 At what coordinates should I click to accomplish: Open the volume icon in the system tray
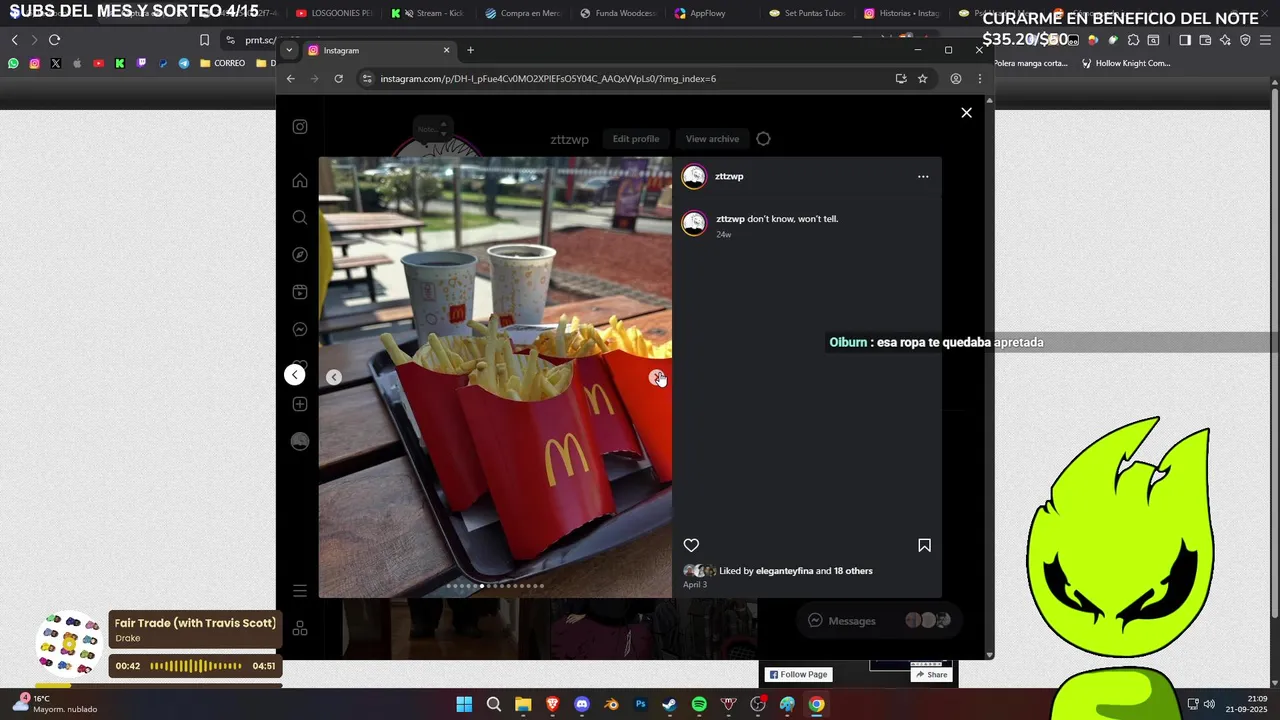[x=1209, y=704]
